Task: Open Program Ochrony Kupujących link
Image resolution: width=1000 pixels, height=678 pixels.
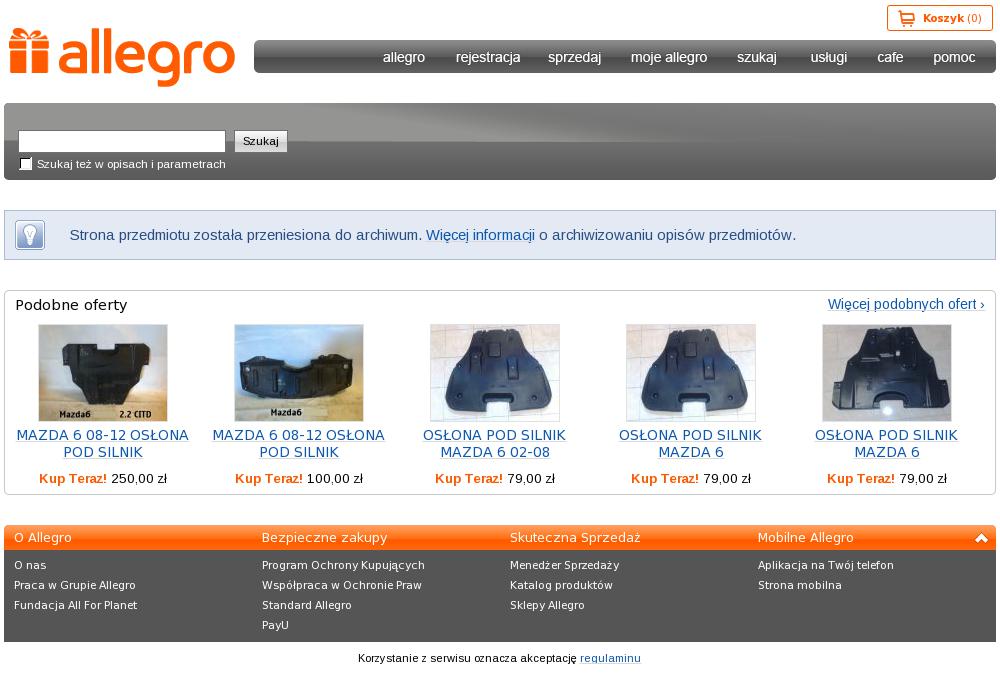Action: (343, 565)
